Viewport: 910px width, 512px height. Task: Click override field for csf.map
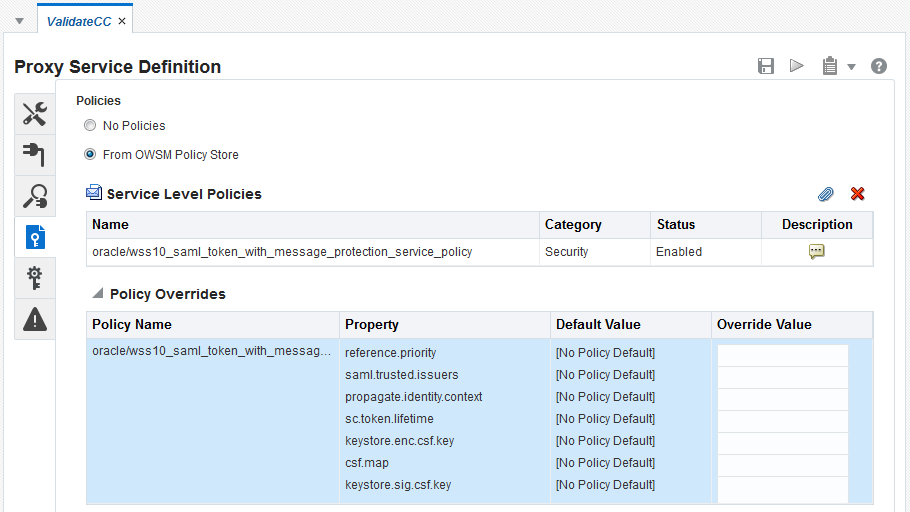[782, 466]
